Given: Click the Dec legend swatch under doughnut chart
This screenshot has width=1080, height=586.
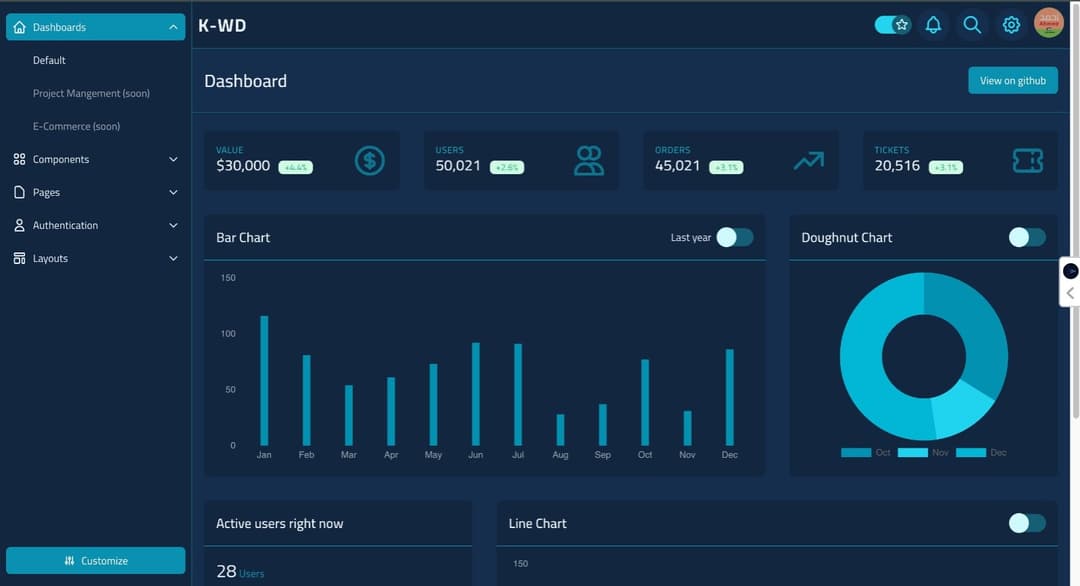Looking at the screenshot, I should coord(971,452).
